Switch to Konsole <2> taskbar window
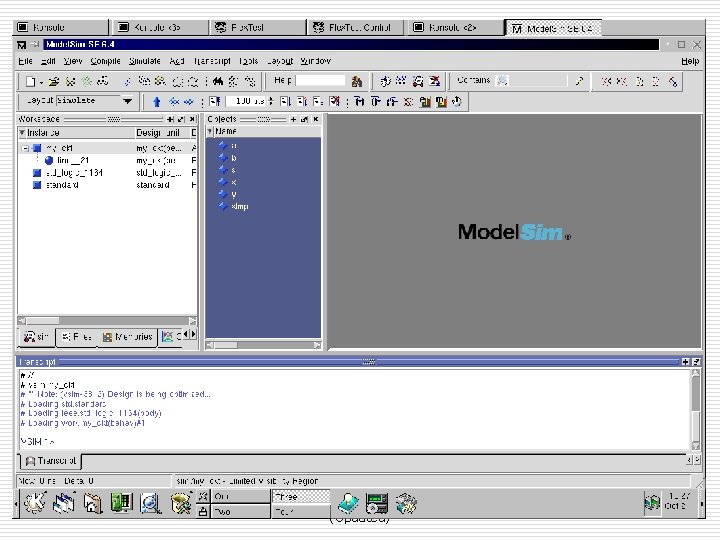 pyautogui.click(x=455, y=28)
